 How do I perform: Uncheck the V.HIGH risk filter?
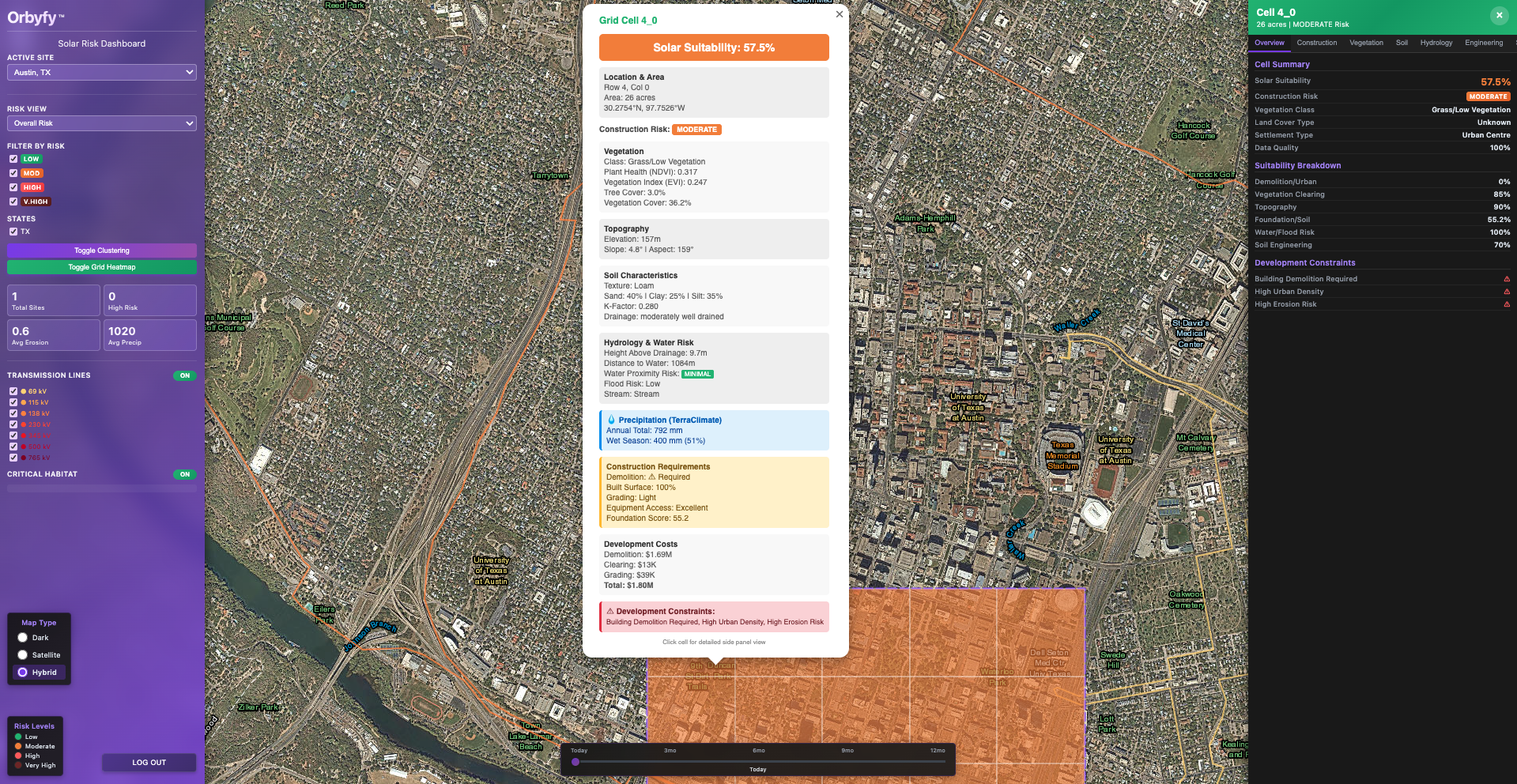[13, 202]
